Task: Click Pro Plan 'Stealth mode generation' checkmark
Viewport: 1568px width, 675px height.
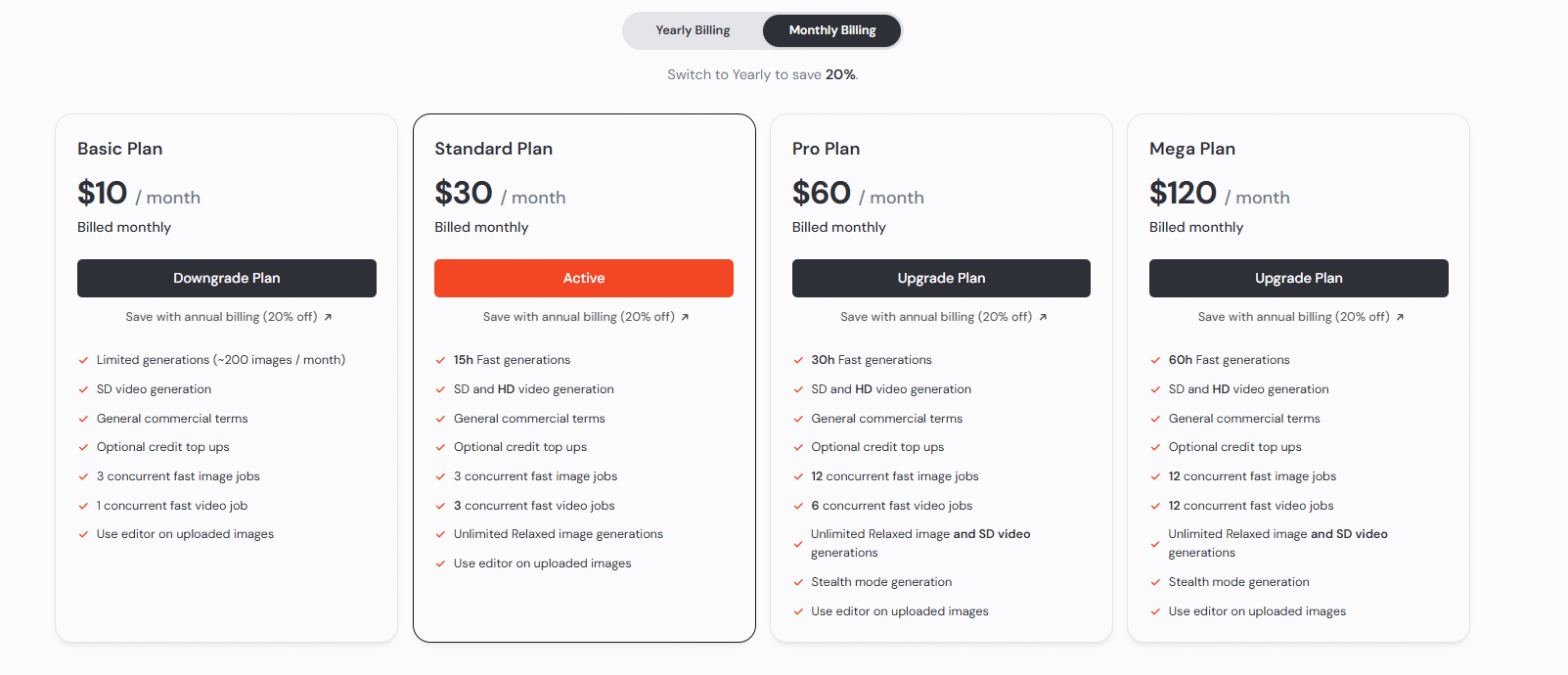Action: point(798,582)
